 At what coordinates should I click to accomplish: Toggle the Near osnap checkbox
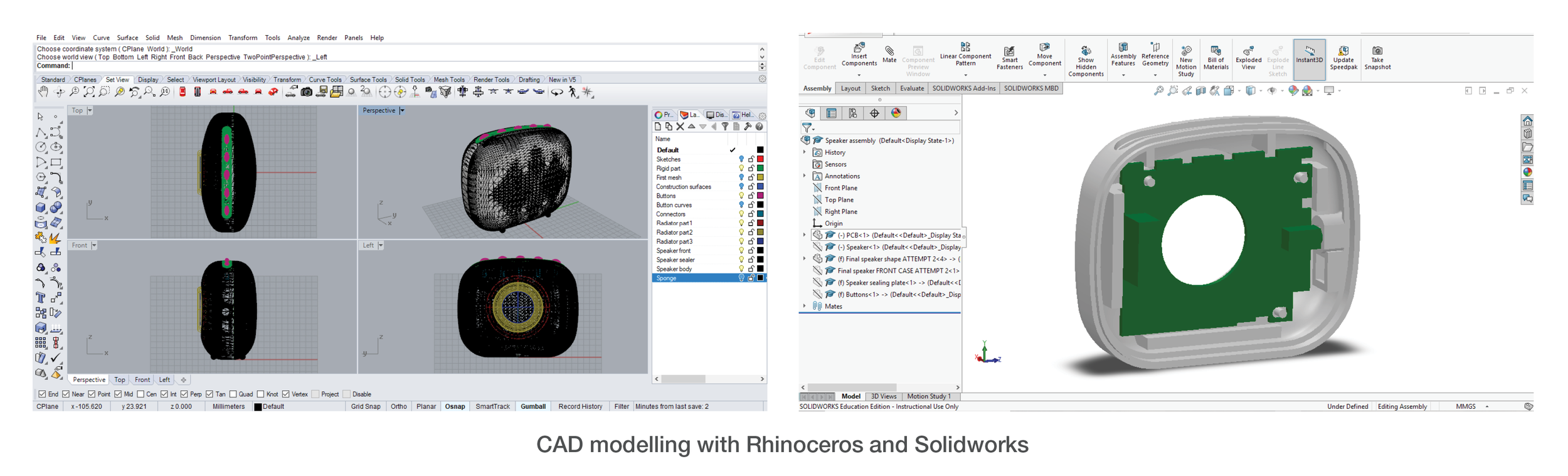[66, 394]
